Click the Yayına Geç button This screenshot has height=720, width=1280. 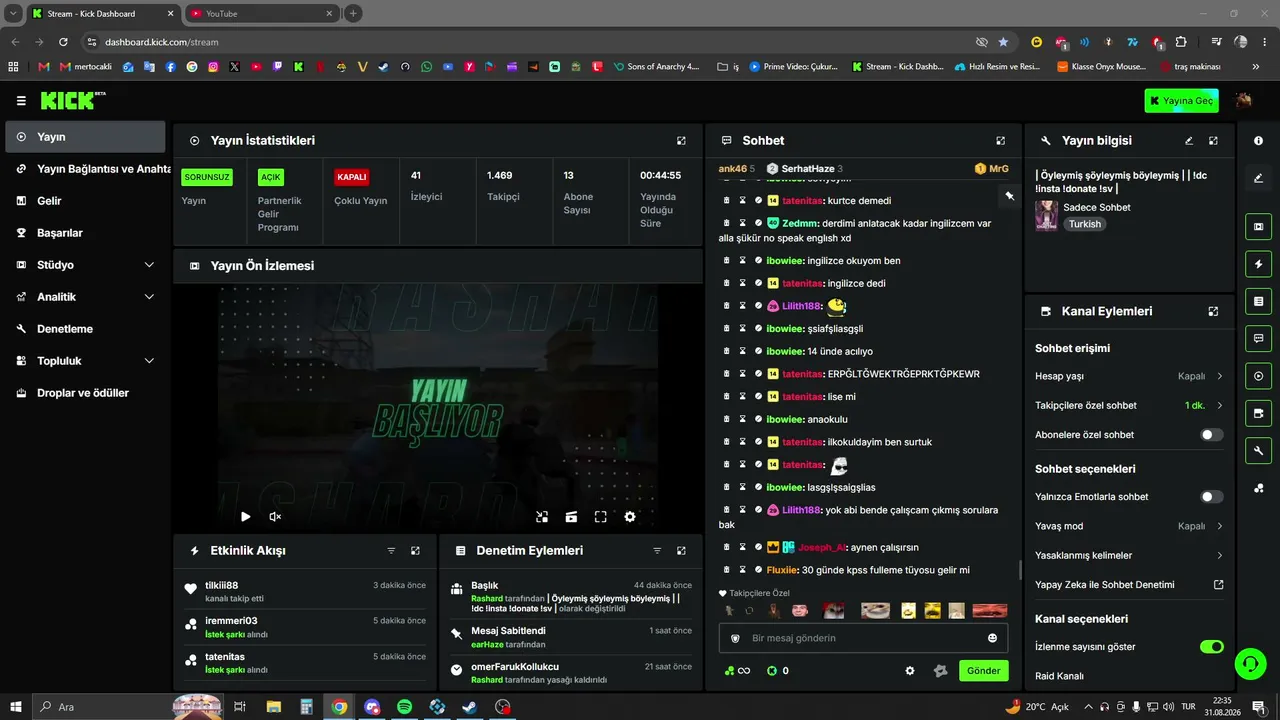pyautogui.click(x=1181, y=101)
